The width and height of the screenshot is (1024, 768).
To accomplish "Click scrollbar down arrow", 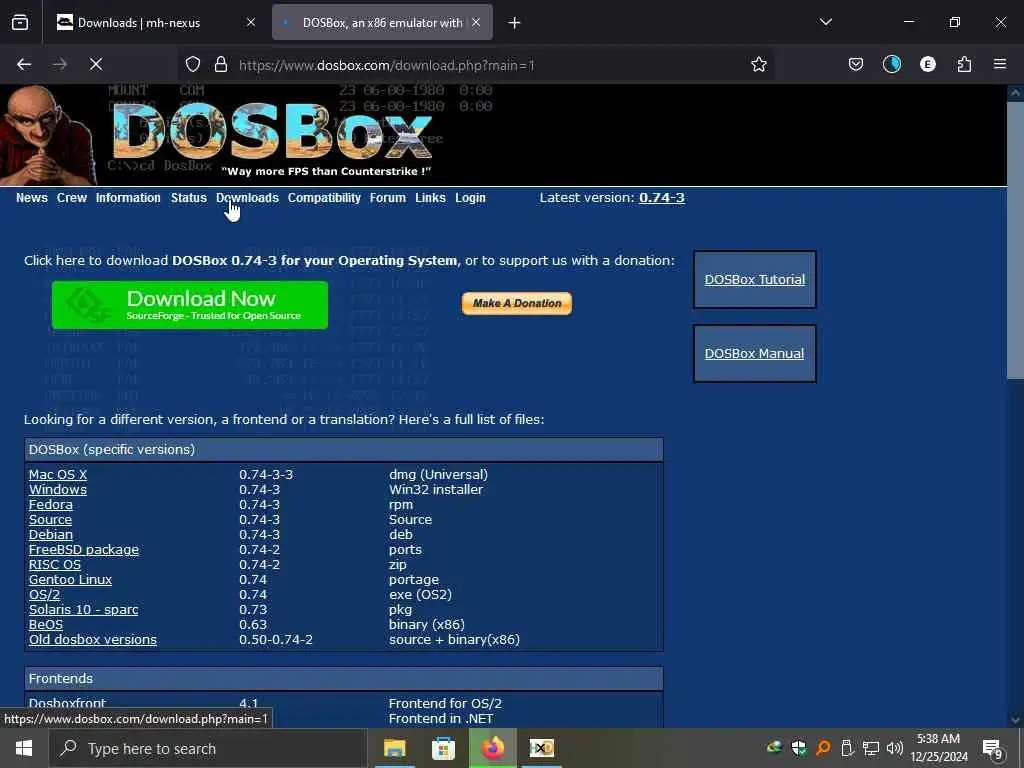I will [x=1015, y=720].
